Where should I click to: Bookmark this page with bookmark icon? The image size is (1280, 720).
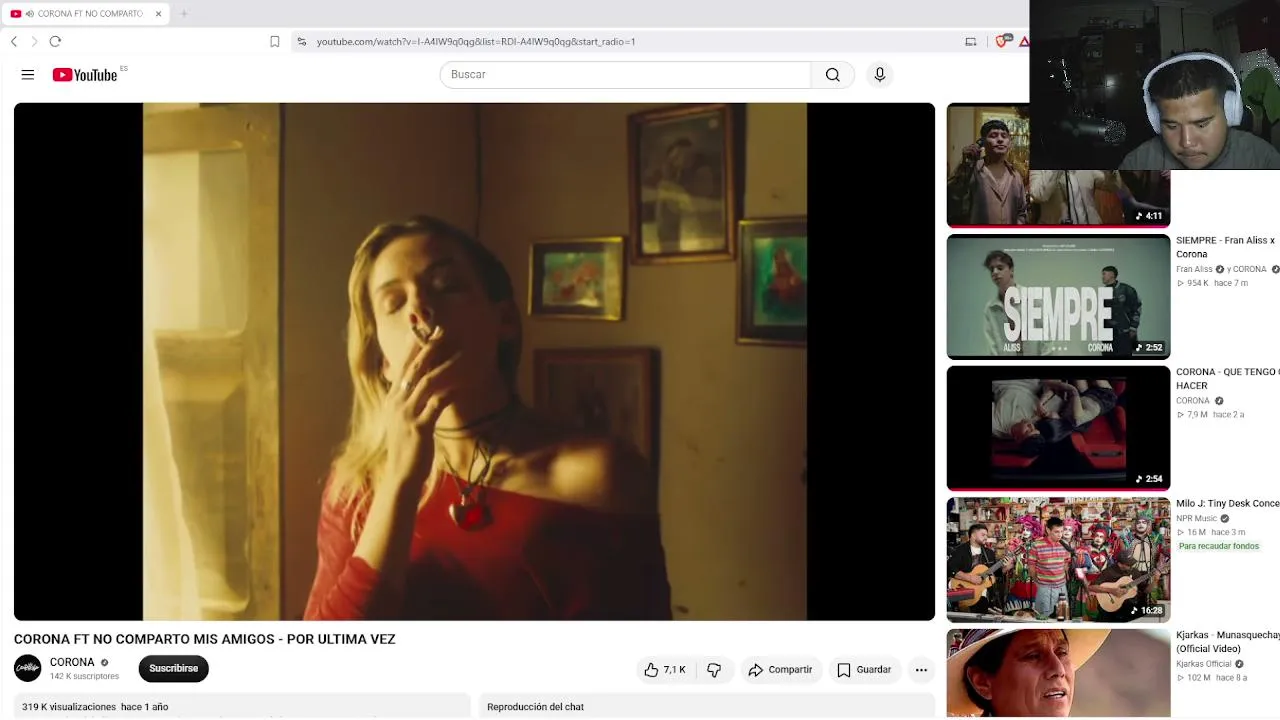(275, 41)
